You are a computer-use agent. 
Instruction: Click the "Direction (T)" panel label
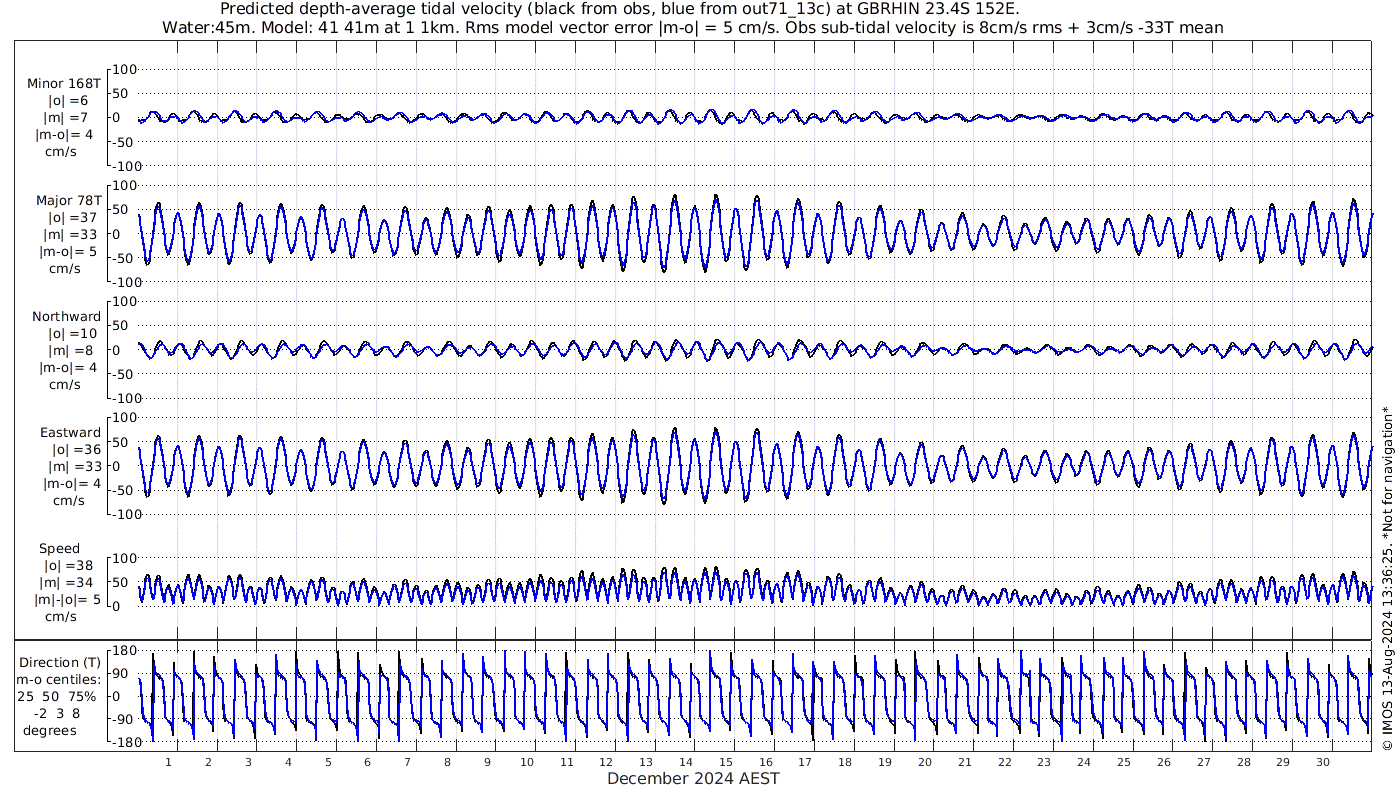[x=61, y=662]
